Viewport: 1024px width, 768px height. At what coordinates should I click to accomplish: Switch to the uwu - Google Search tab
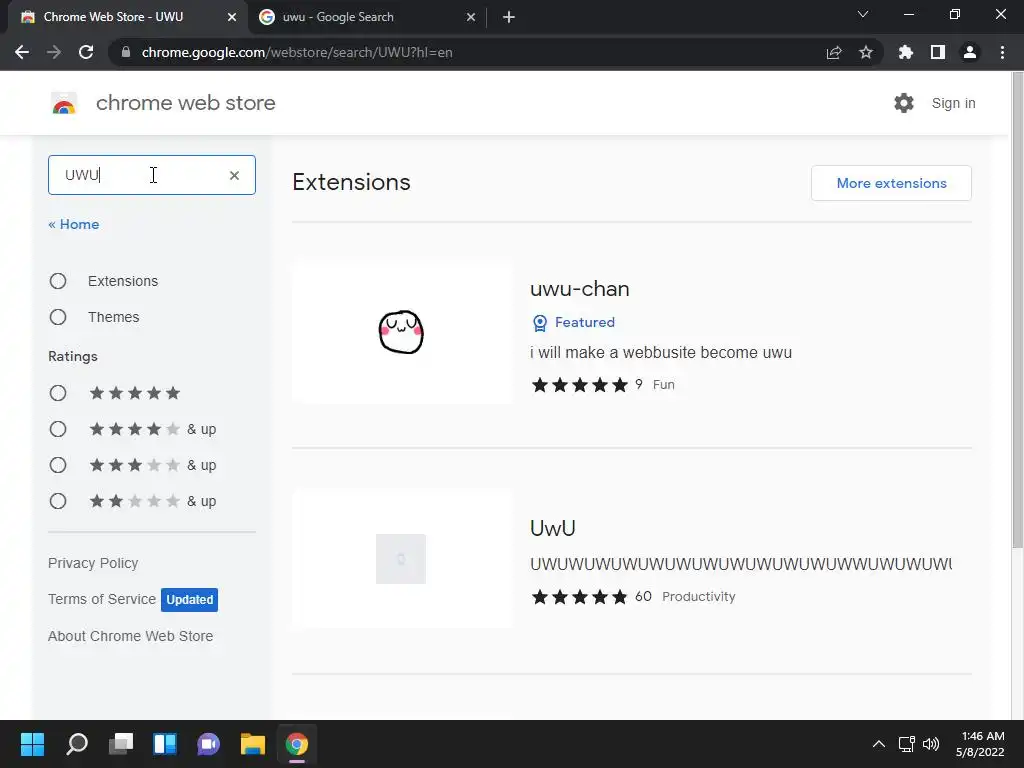point(366,17)
